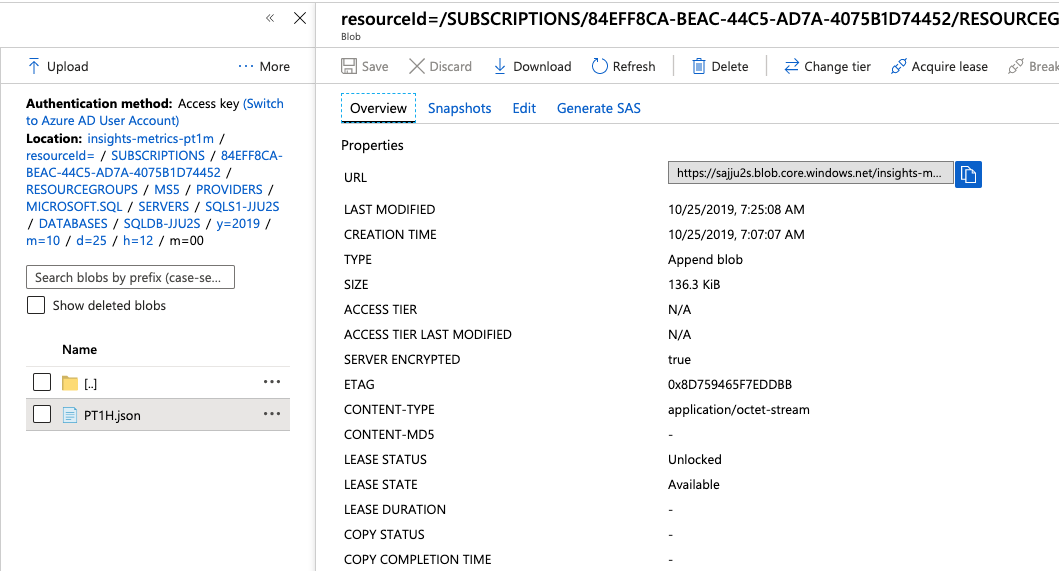Image resolution: width=1059 pixels, height=571 pixels.
Task: Click the Upload button label
Action: click(x=68, y=66)
